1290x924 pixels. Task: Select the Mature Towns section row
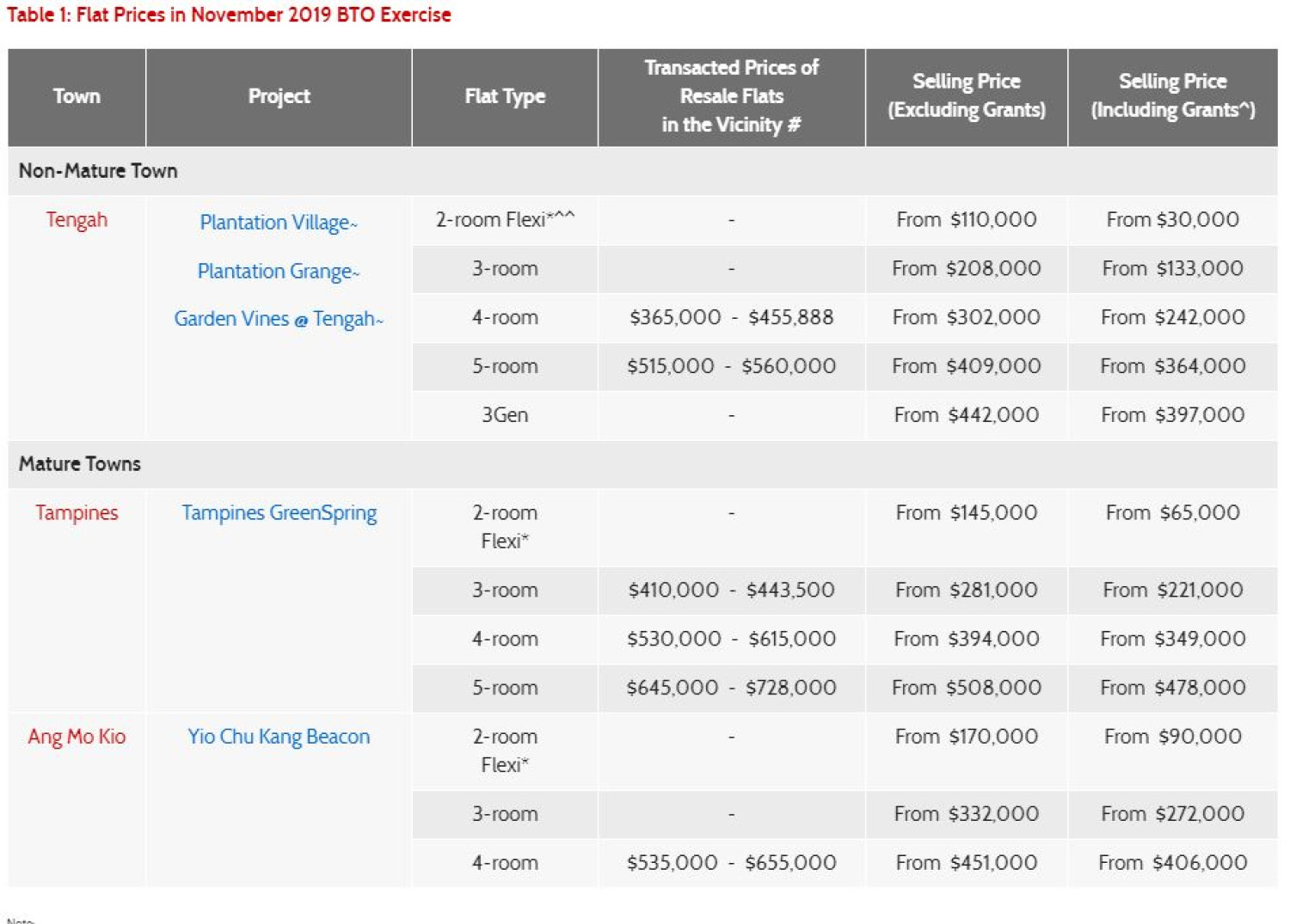tap(79, 463)
